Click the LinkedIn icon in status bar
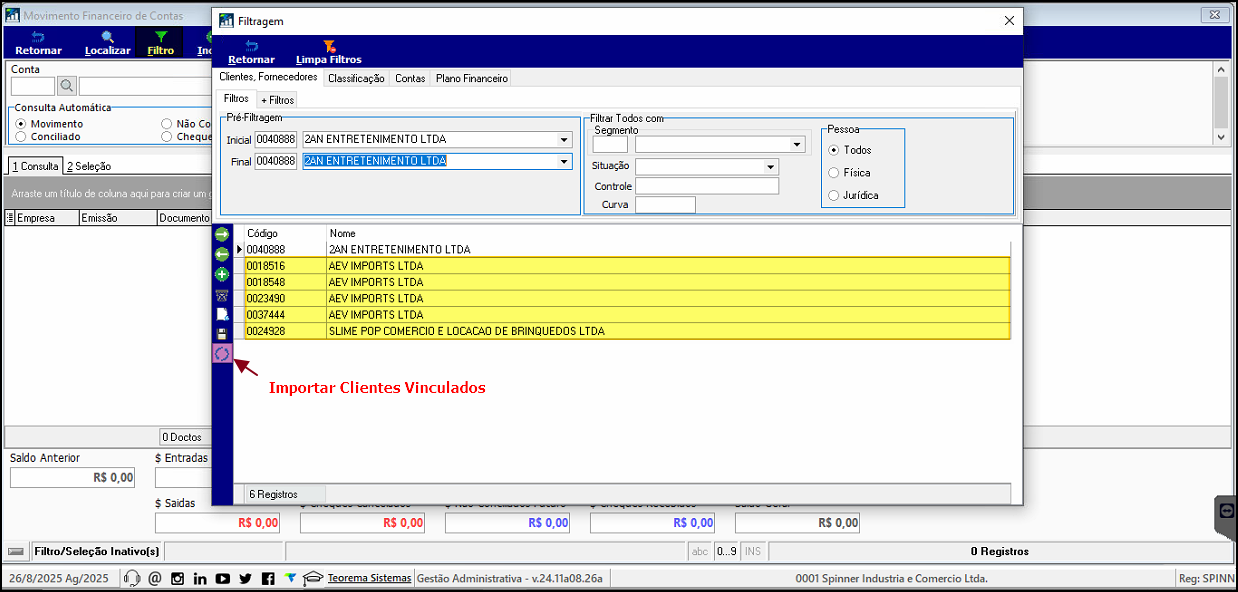The width and height of the screenshot is (1238, 592). coord(200,578)
